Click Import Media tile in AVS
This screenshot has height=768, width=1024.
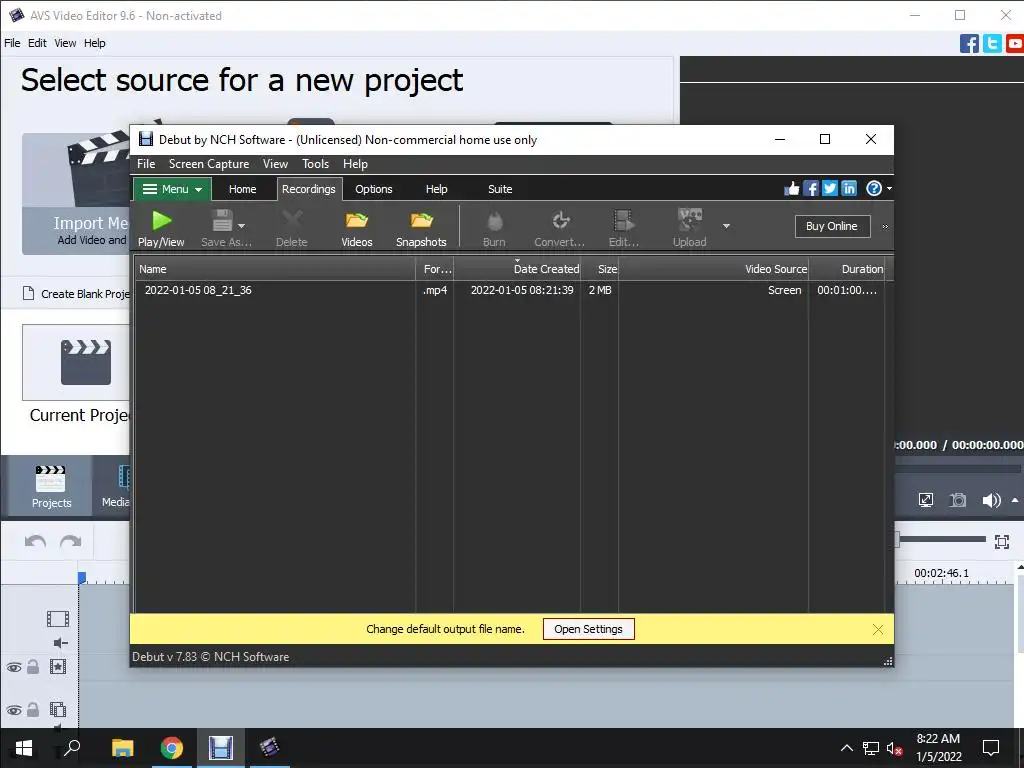[x=76, y=194]
